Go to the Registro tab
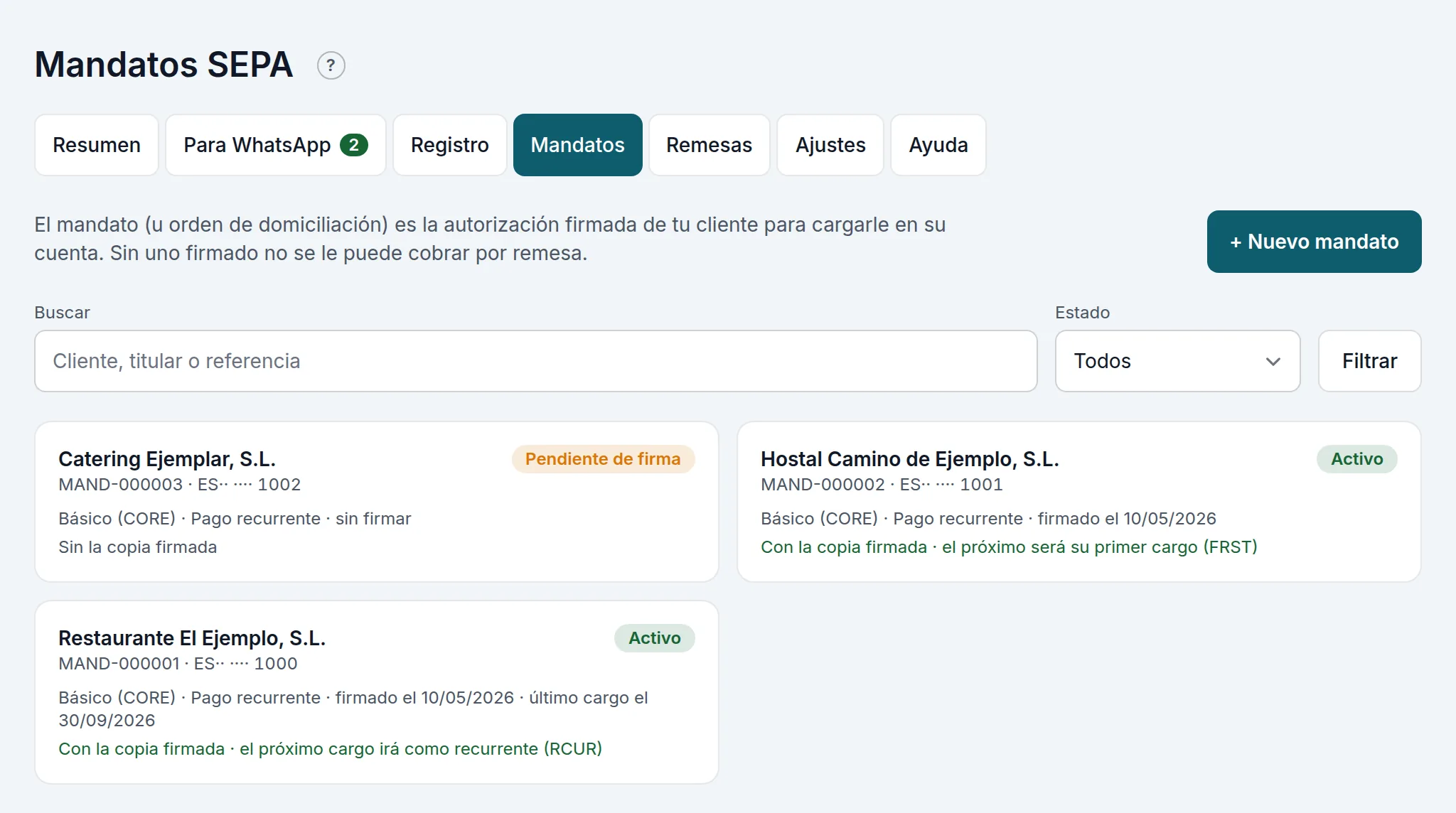The image size is (1456, 813). [450, 145]
